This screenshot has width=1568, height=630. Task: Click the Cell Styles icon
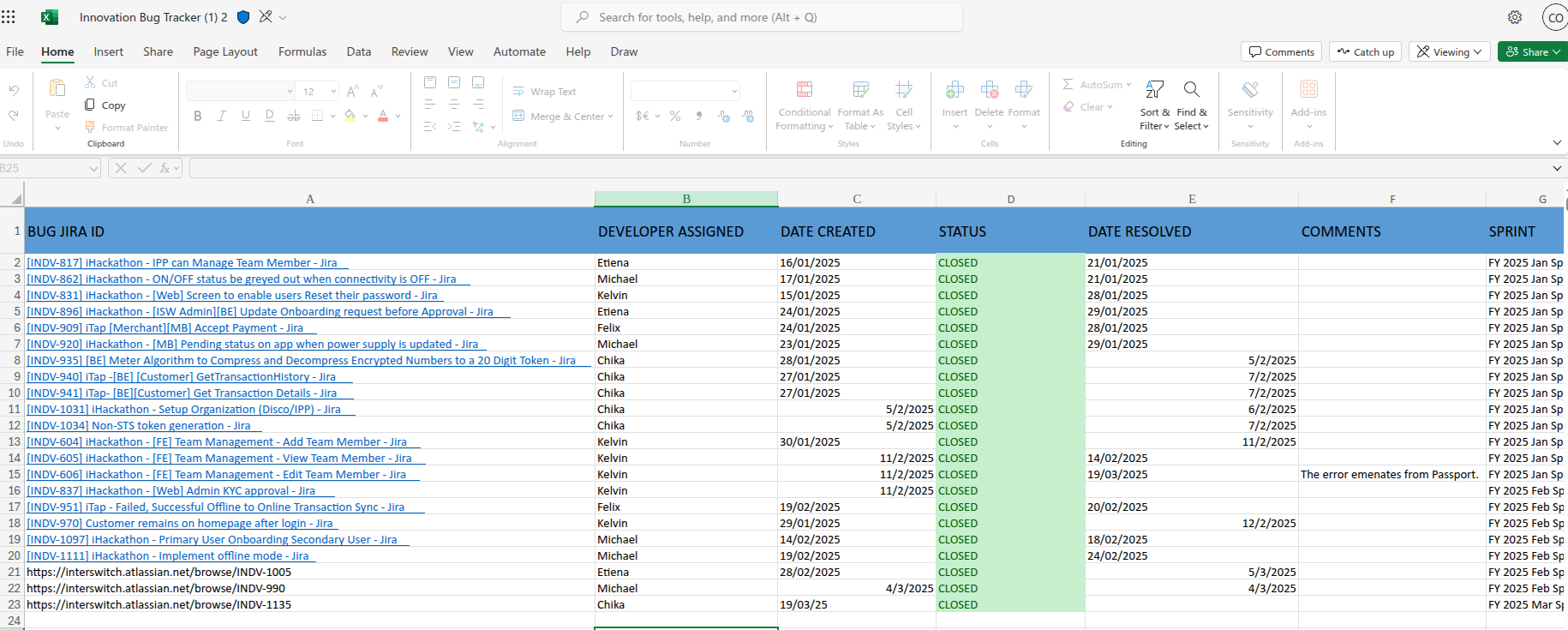[903, 90]
